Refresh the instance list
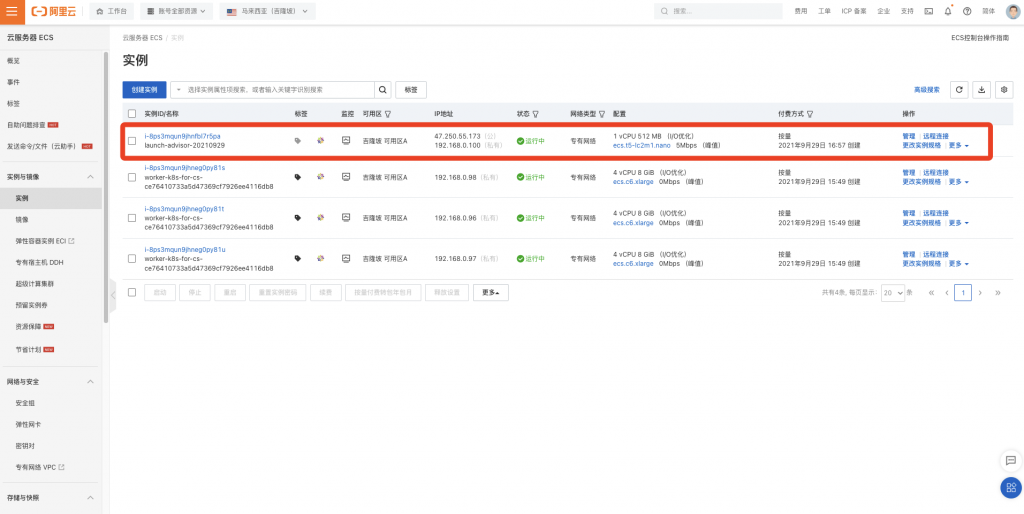Screen dimensions: 1024x514 pos(959,89)
